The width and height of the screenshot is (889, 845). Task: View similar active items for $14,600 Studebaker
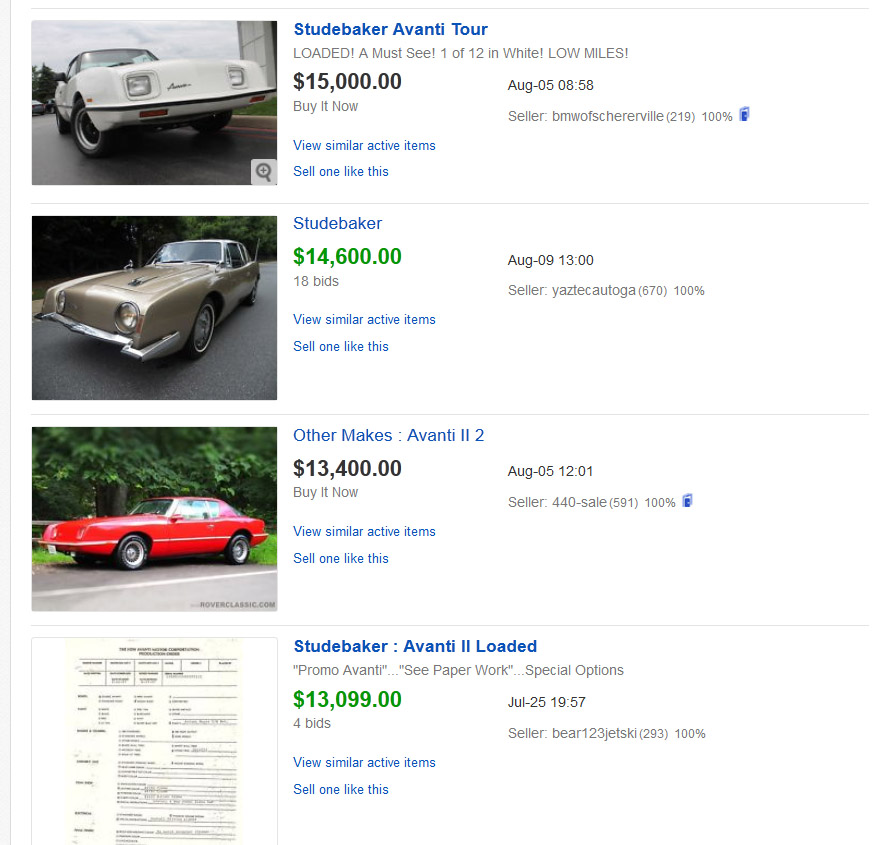pyautogui.click(x=364, y=319)
